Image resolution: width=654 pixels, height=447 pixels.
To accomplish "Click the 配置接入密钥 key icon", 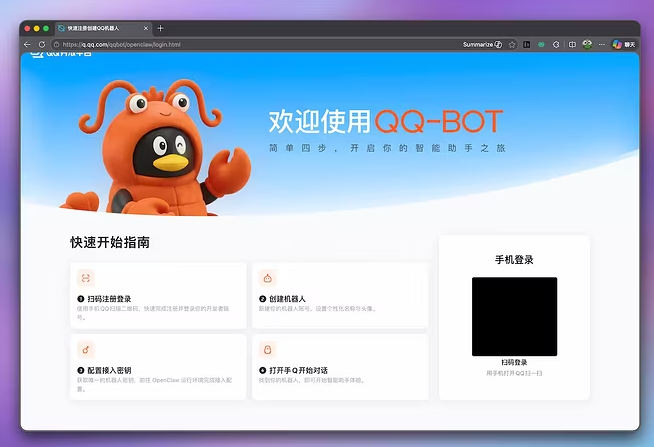I will tap(86, 350).
